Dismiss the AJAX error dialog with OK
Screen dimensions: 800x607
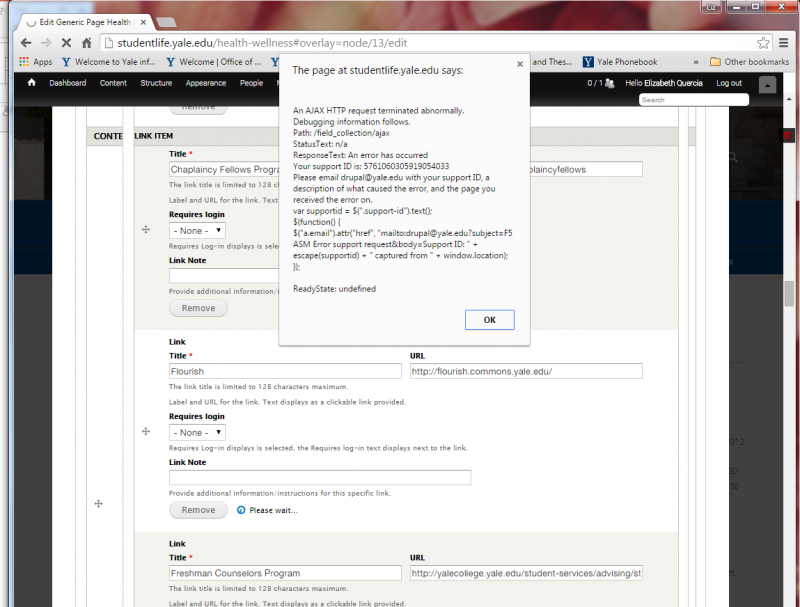[489, 320]
